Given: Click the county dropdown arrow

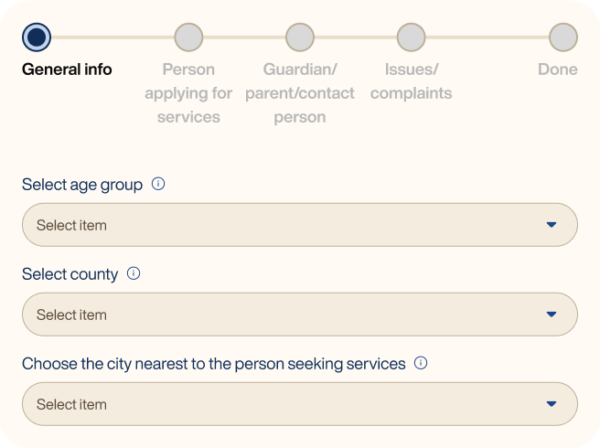Looking at the screenshot, I should (x=551, y=314).
